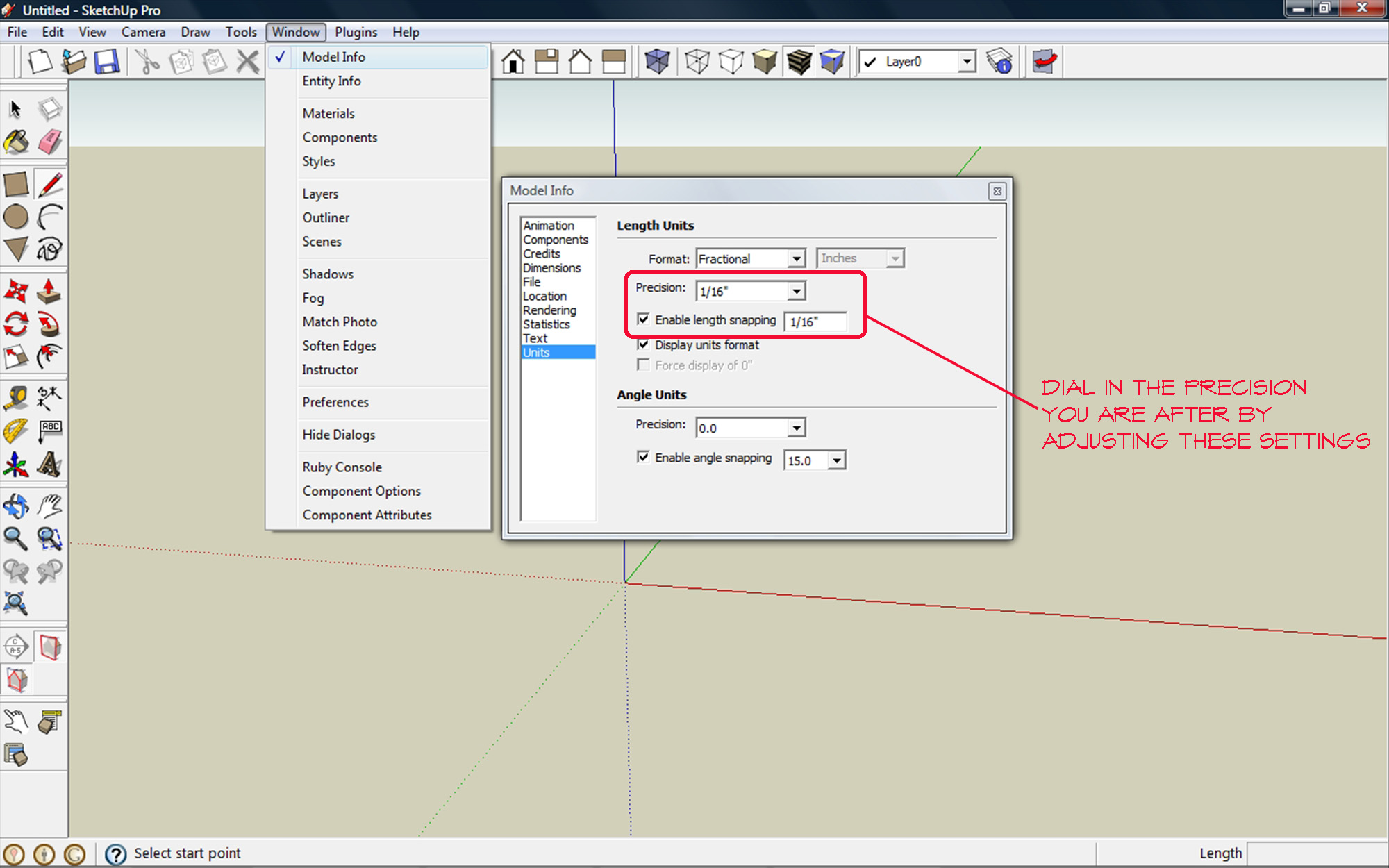Choose the pink Eraser tool
This screenshot has height=868, width=1389.
tap(49, 142)
